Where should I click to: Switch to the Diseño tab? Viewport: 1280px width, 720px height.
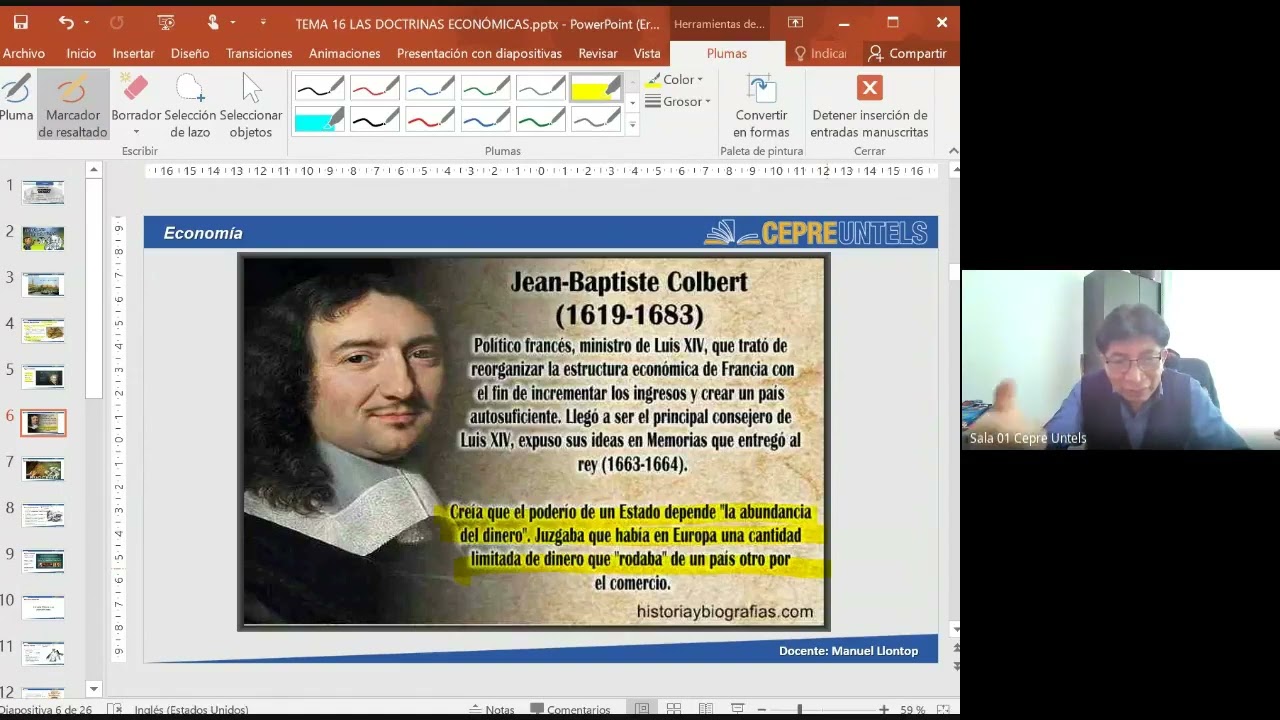click(x=190, y=53)
